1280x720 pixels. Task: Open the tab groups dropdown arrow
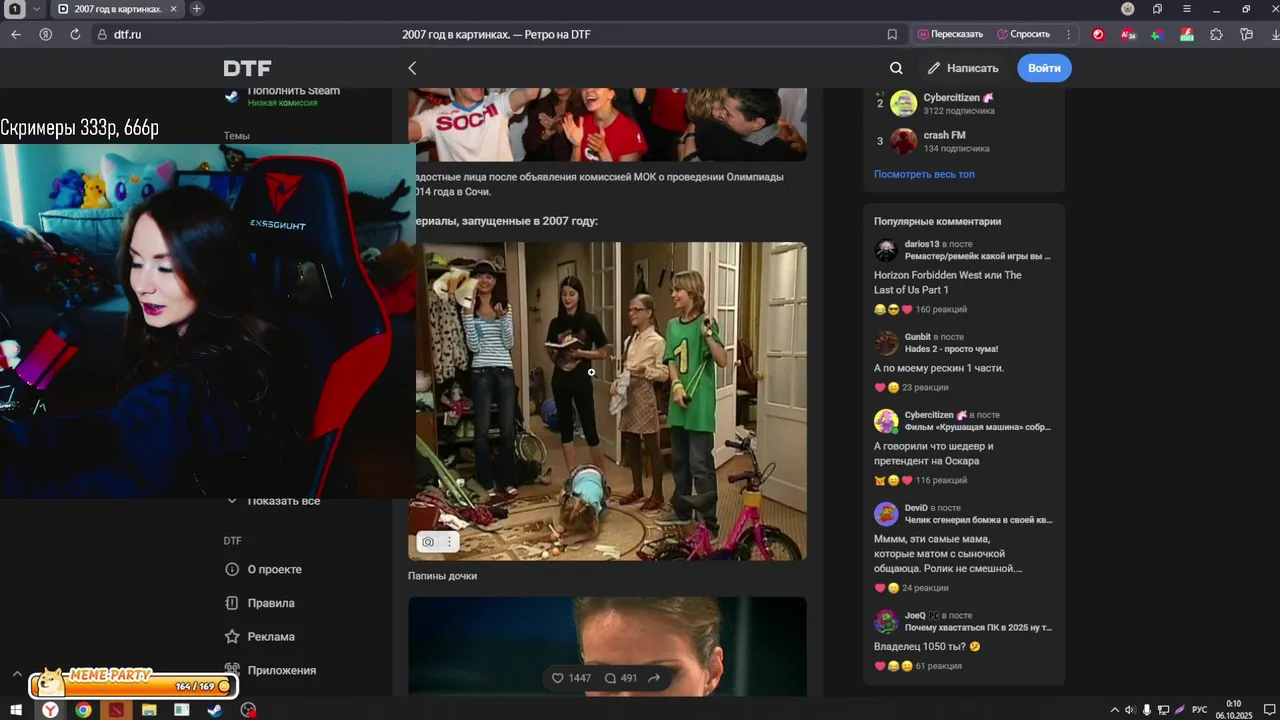(37, 9)
